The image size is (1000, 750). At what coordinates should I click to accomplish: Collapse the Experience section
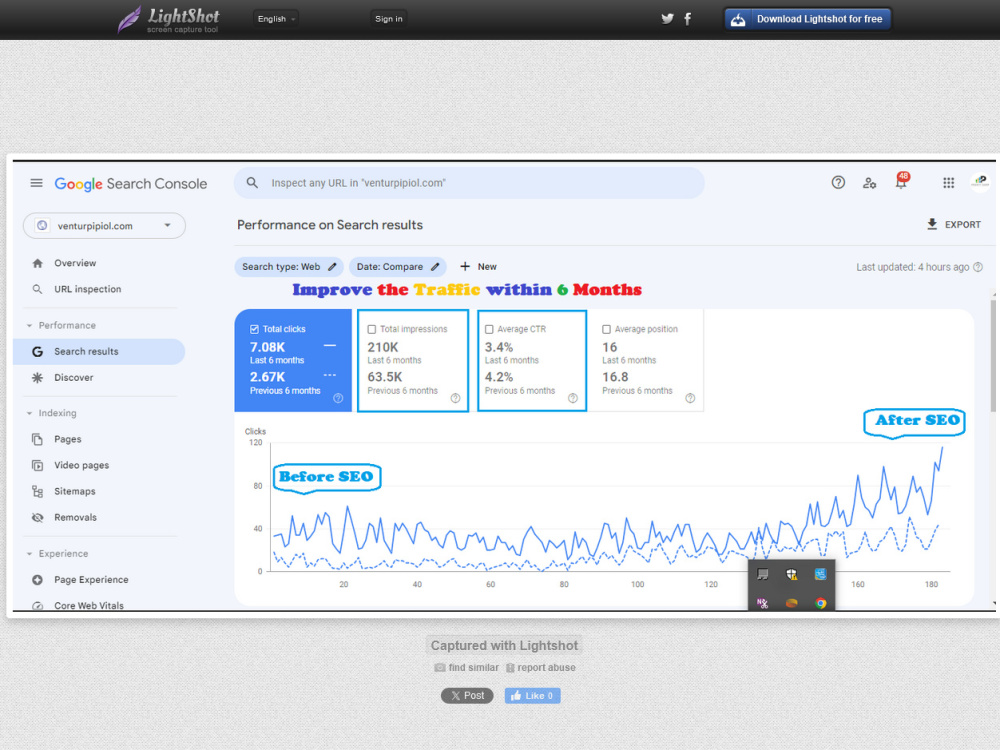tap(57, 554)
